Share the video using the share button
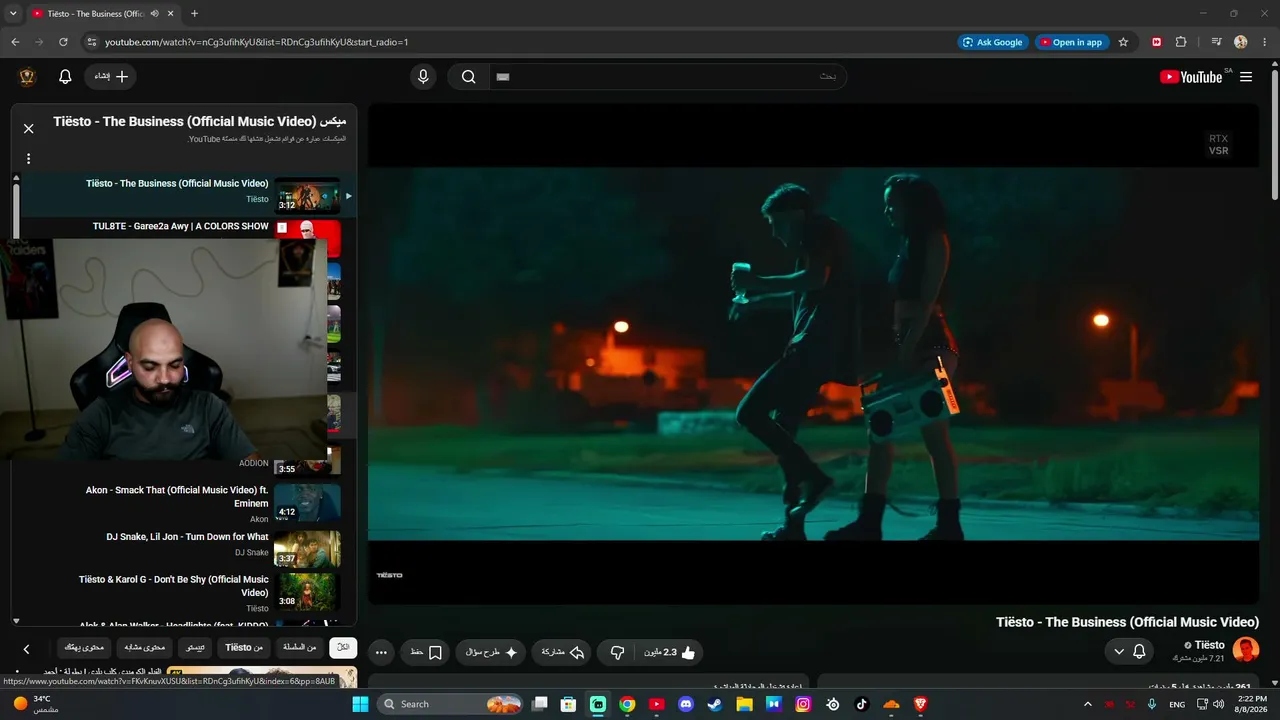1280x720 pixels. point(562,652)
